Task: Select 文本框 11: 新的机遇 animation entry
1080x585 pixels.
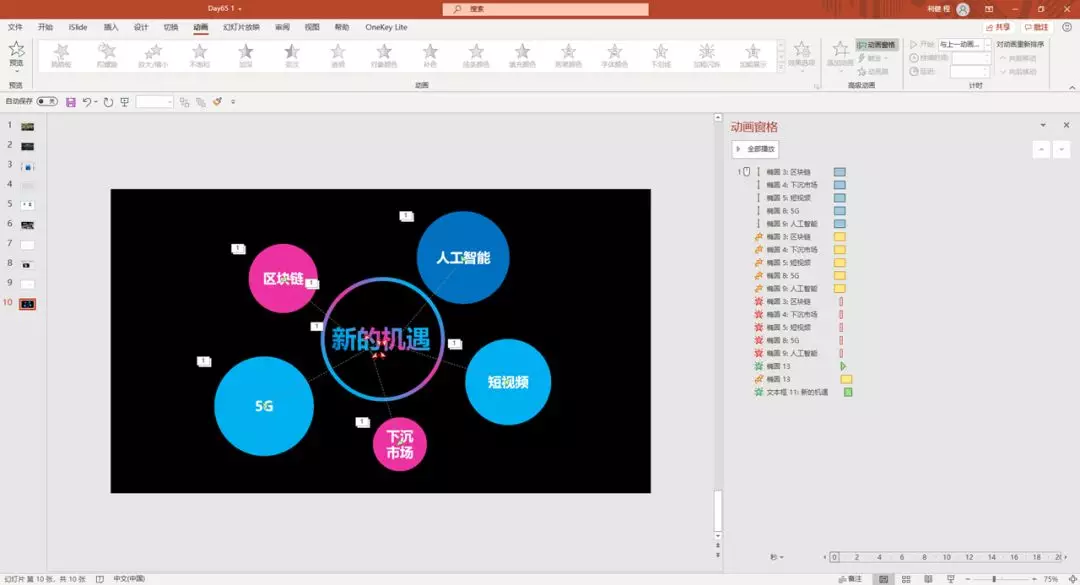Action: [798, 392]
